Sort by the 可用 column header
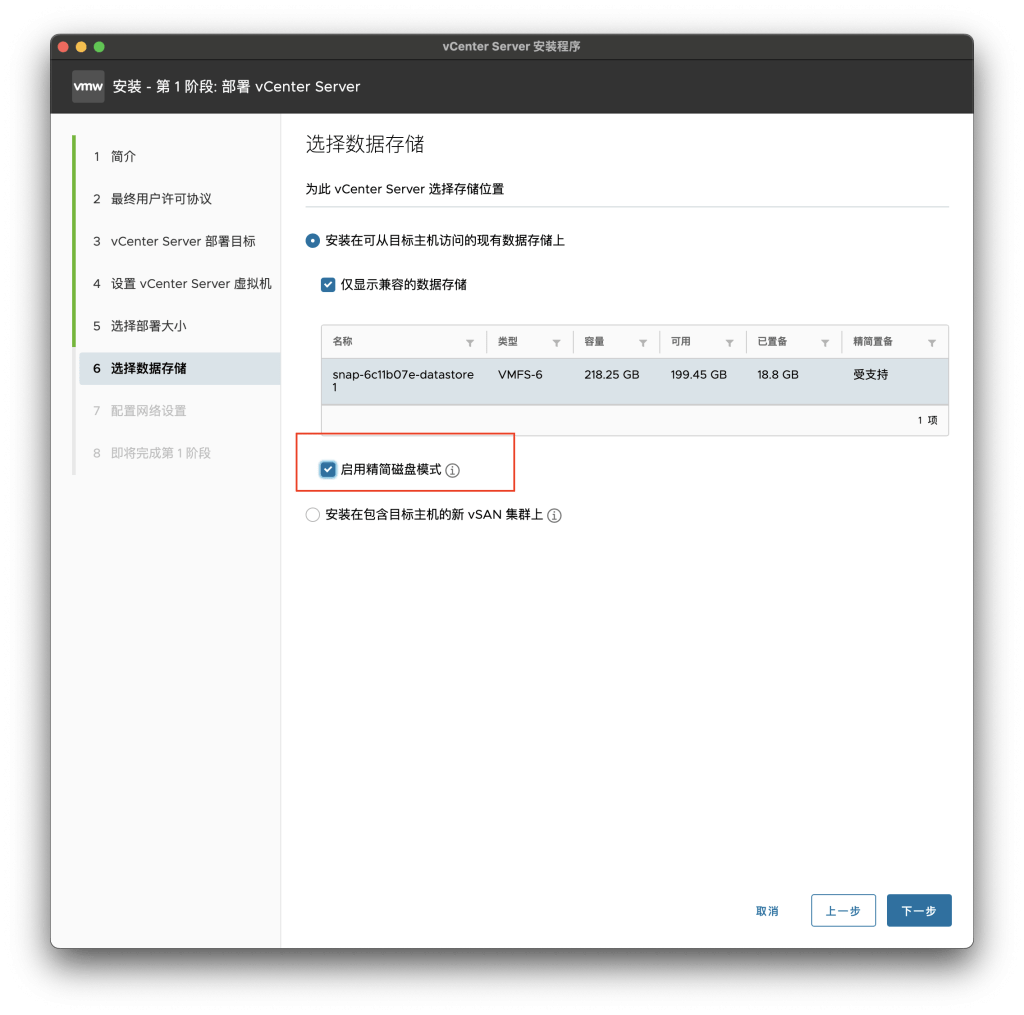Screen dimensions: 1024x1015 pos(680,342)
